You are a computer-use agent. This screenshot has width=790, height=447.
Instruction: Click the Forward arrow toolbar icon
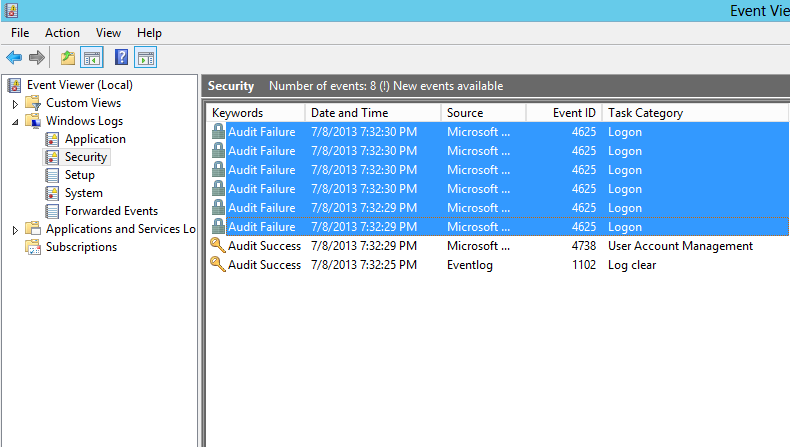37,57
